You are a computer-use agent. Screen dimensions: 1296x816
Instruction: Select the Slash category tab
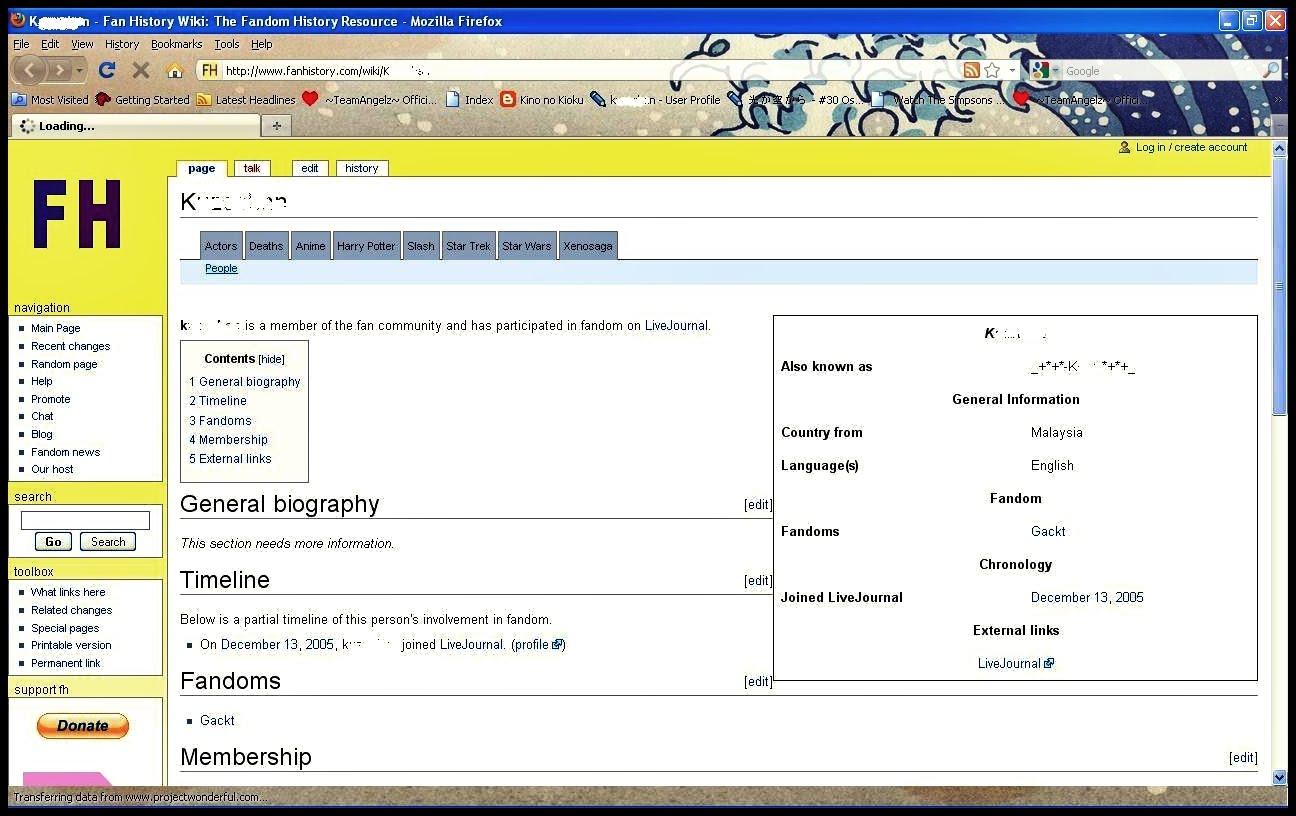(421, 246)
